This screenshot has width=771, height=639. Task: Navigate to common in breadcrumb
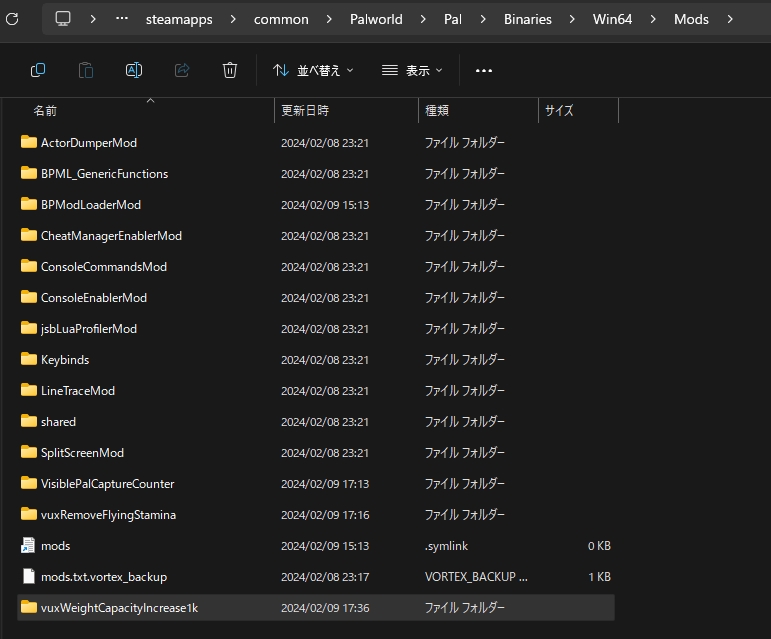[281, 19]
